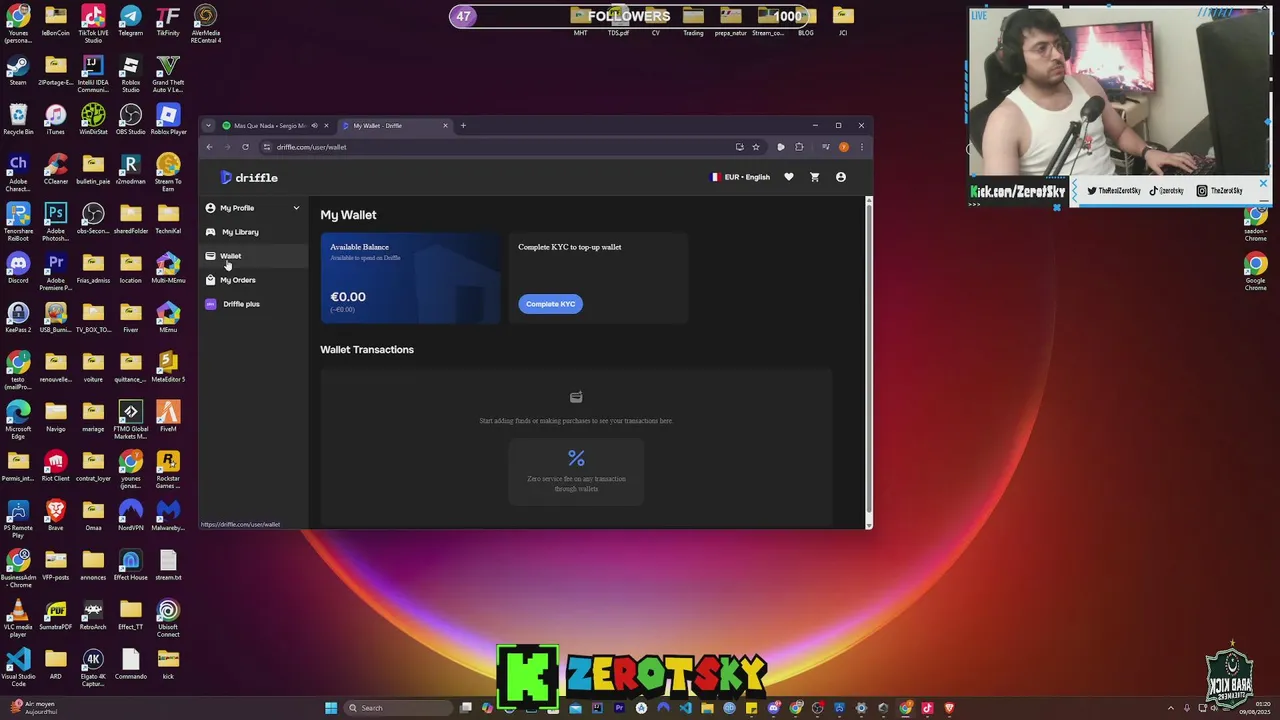Click the taskbar Search box
Screen dimensions: 1280x720
[396, 708]
